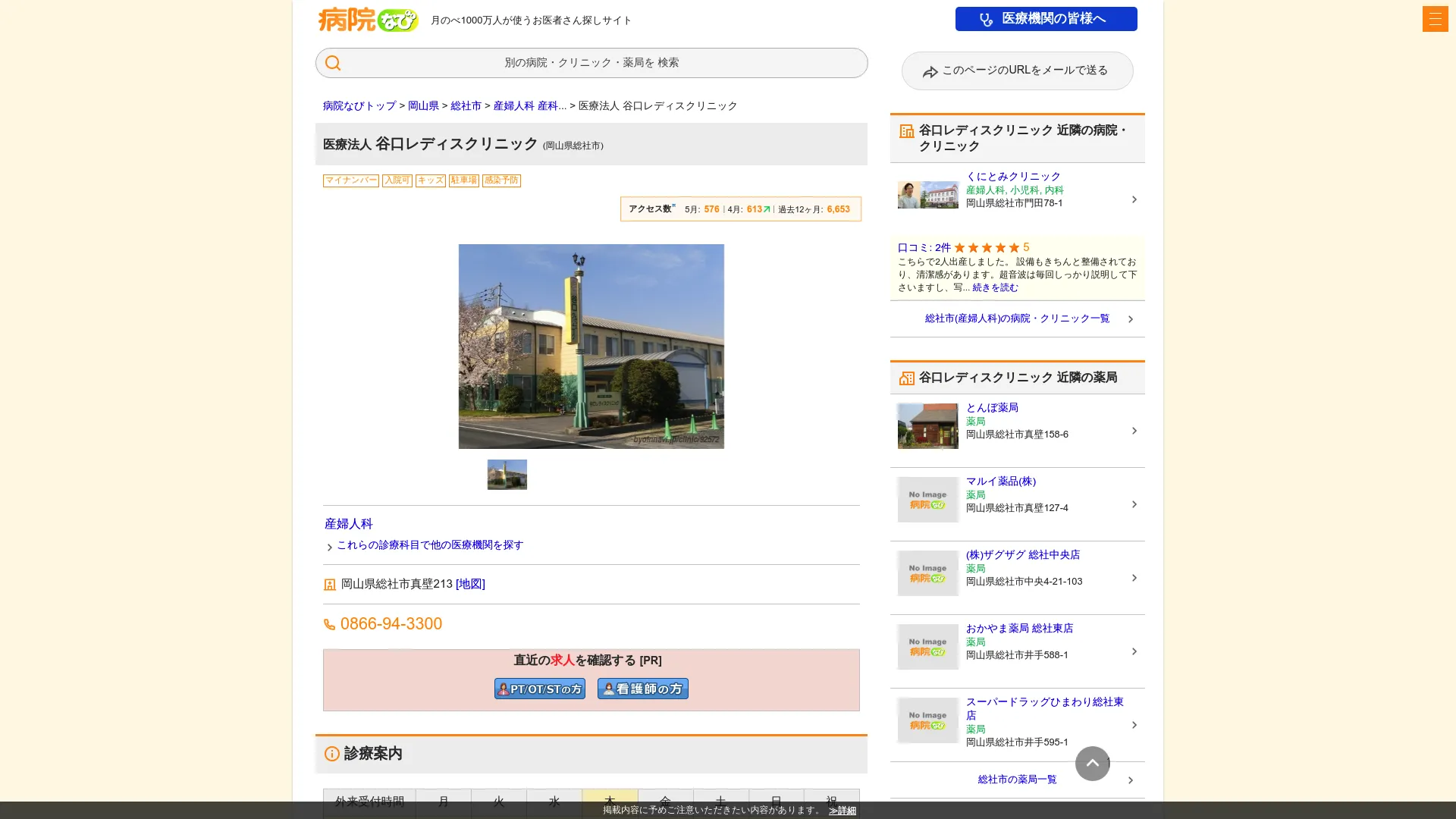
Task: Click スーパードラッグひまわり総社東店 name link
Action: 1044,709
